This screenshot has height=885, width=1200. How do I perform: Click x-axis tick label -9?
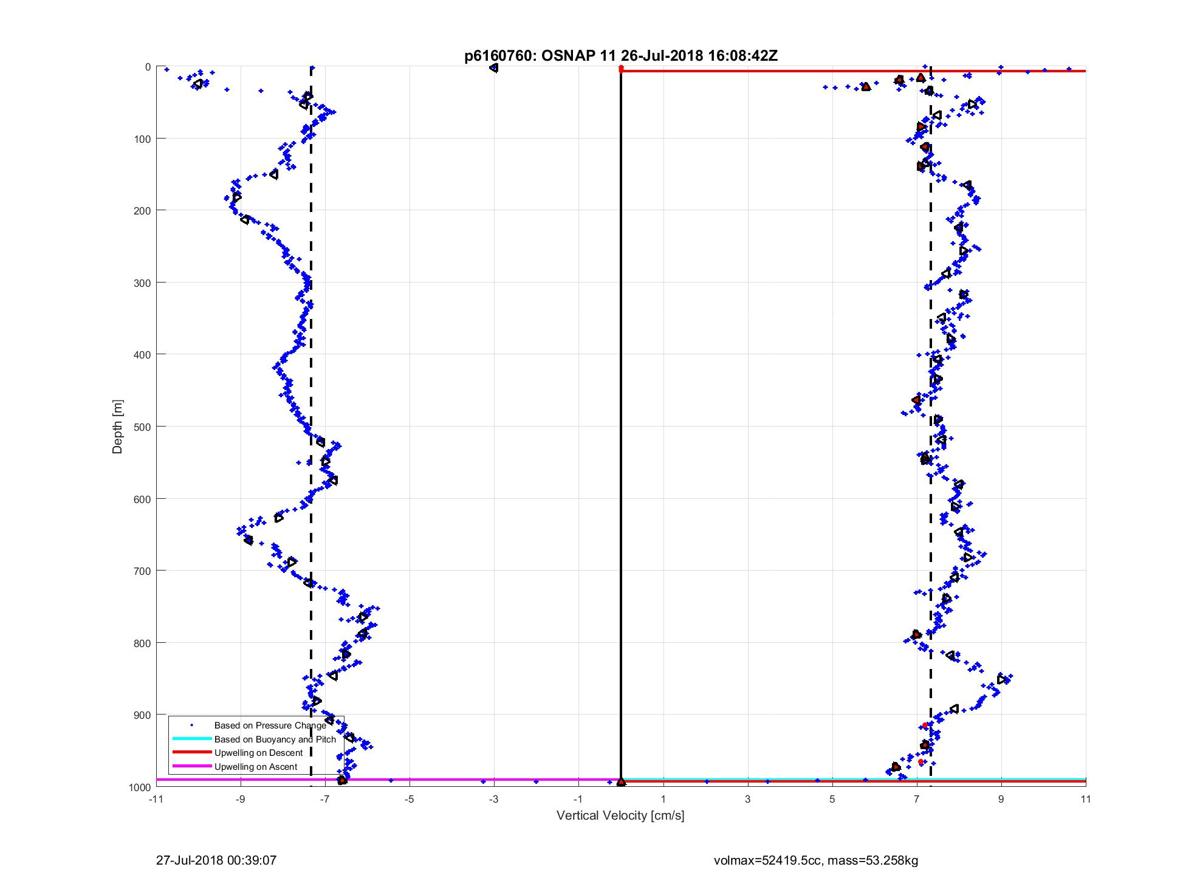point(240,799)
